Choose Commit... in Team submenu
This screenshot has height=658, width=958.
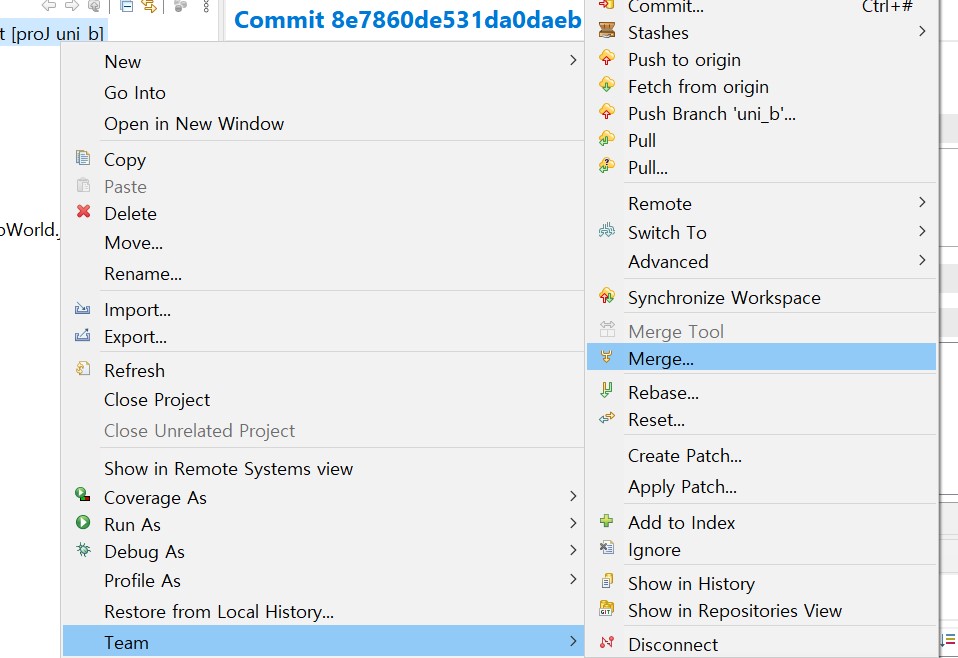761,7
